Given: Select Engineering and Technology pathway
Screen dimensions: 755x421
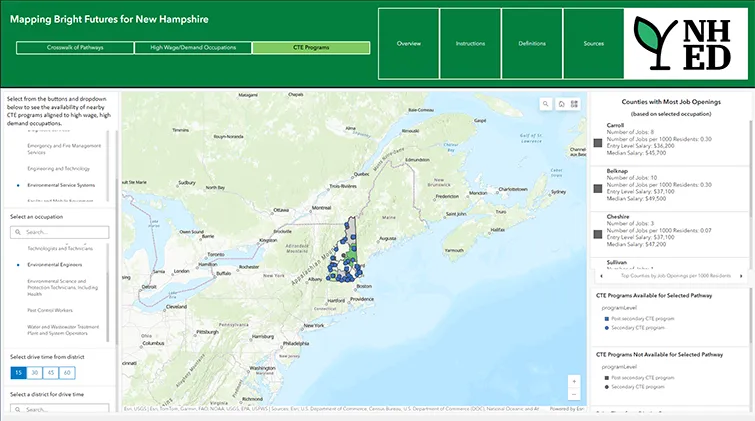Looking at the screenshot, I should pyautogui.click(x=58, y=169).
